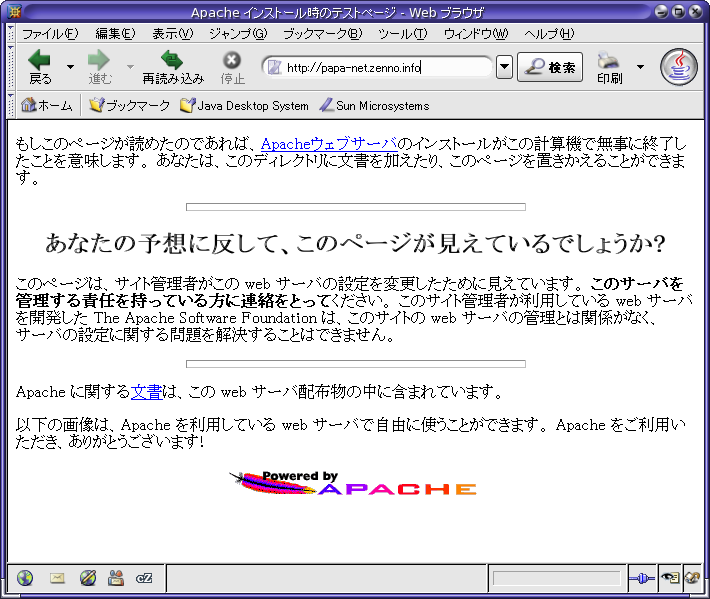Open the ウィンドウ(W) menu
Image resolution: width=710 pixels, height=599 pixels.
coord(475,34)
